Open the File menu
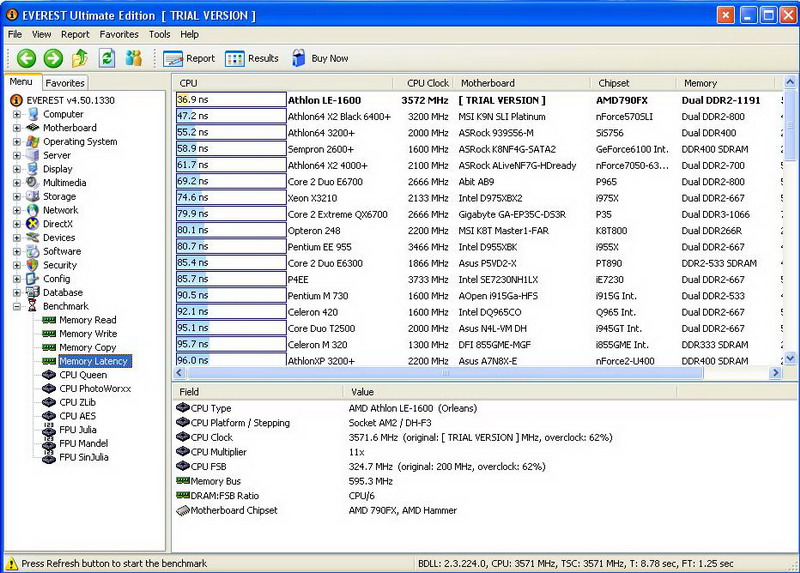The height and width of the screenshot is (573, 800). click(x=15, y=34)
